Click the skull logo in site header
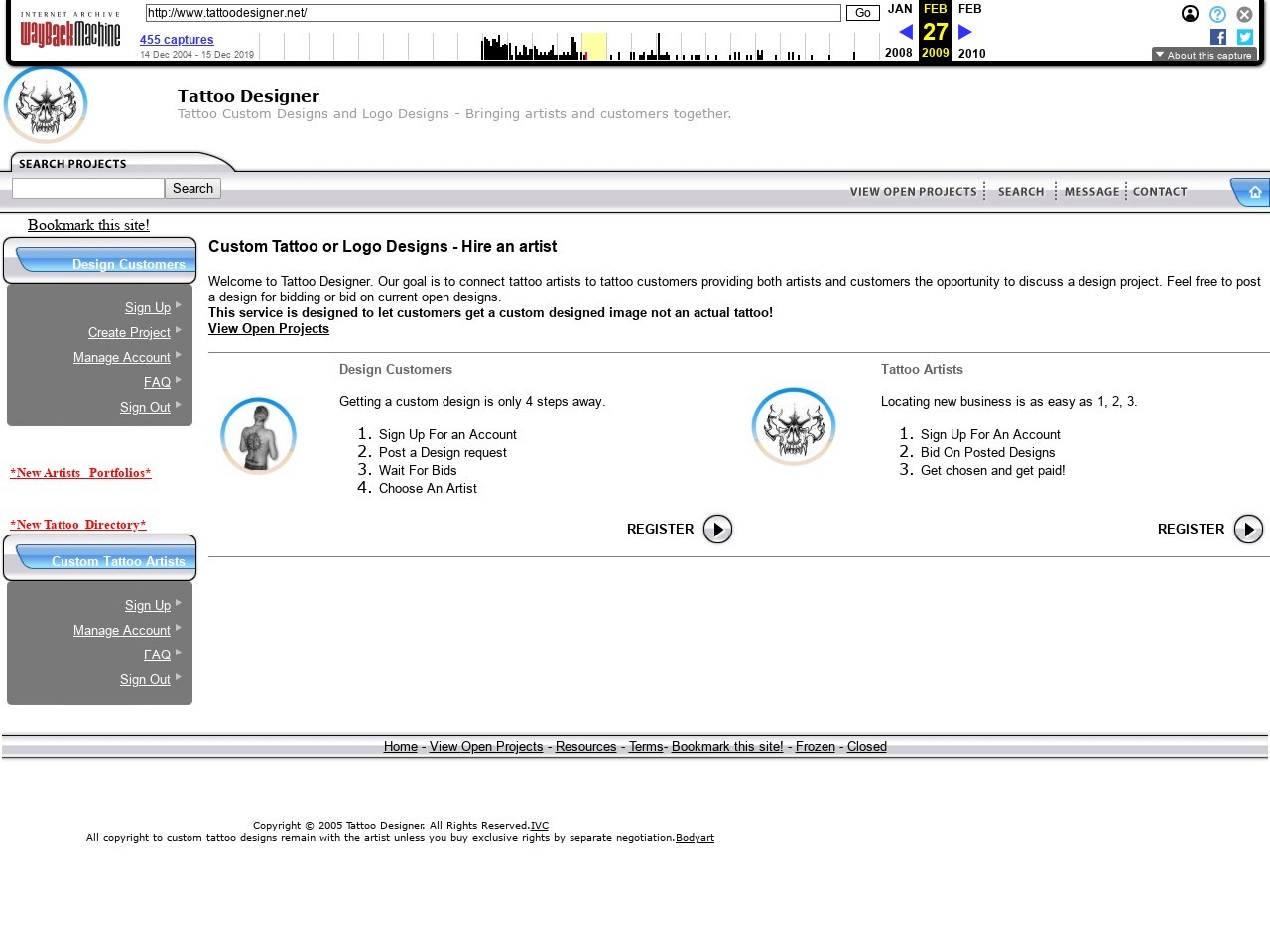 click(46, 105)
